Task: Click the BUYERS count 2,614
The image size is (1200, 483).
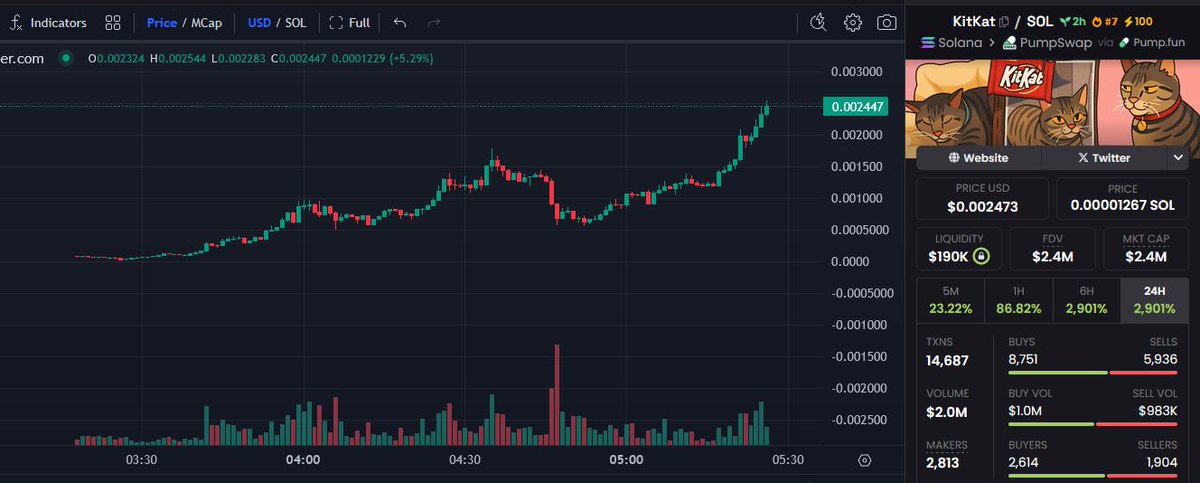Action: 1024,462
